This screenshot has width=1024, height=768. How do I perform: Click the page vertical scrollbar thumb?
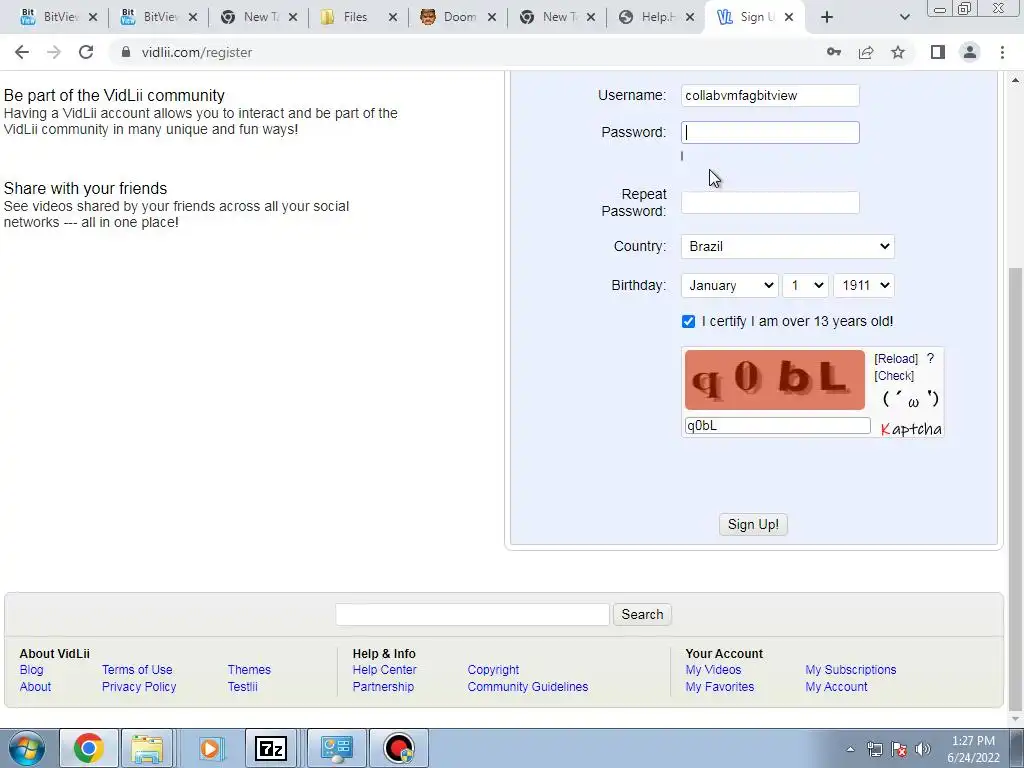pos(1016,488)
